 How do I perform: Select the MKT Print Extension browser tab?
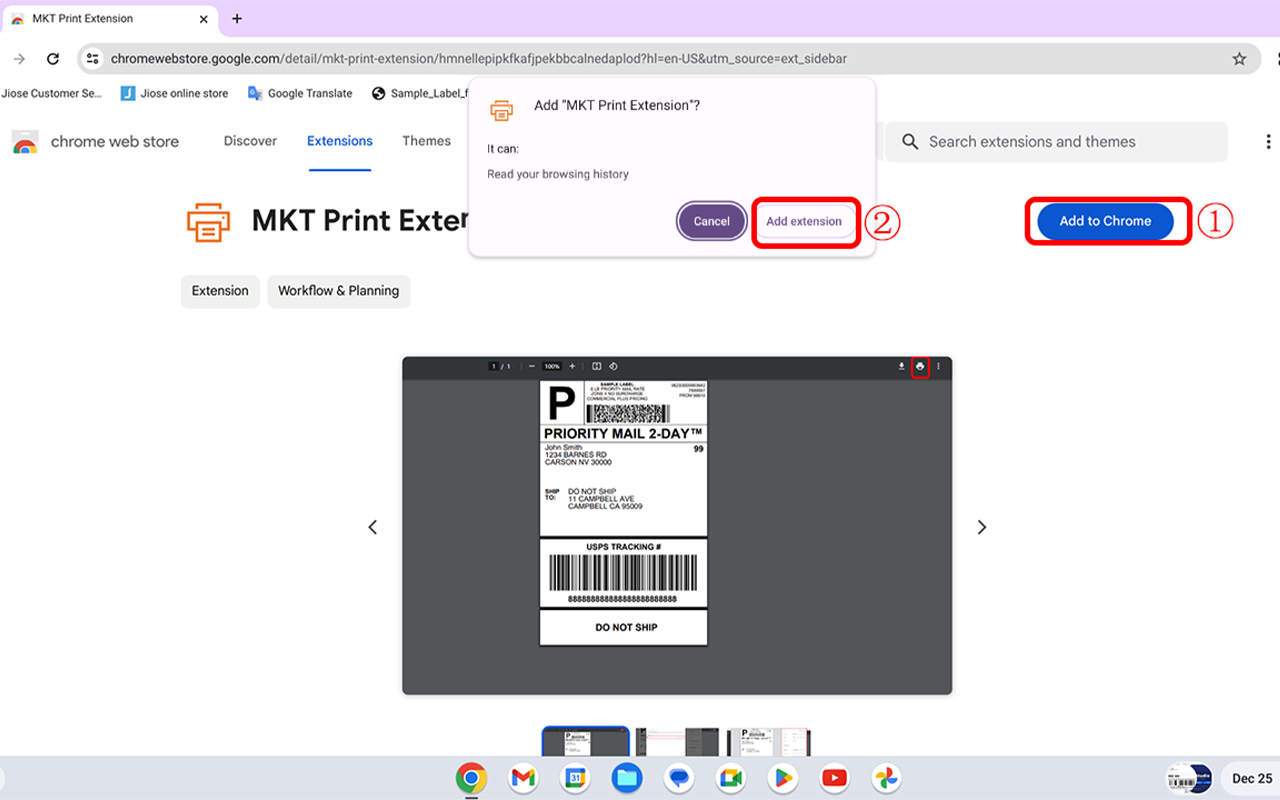click(x=108, y=19)
